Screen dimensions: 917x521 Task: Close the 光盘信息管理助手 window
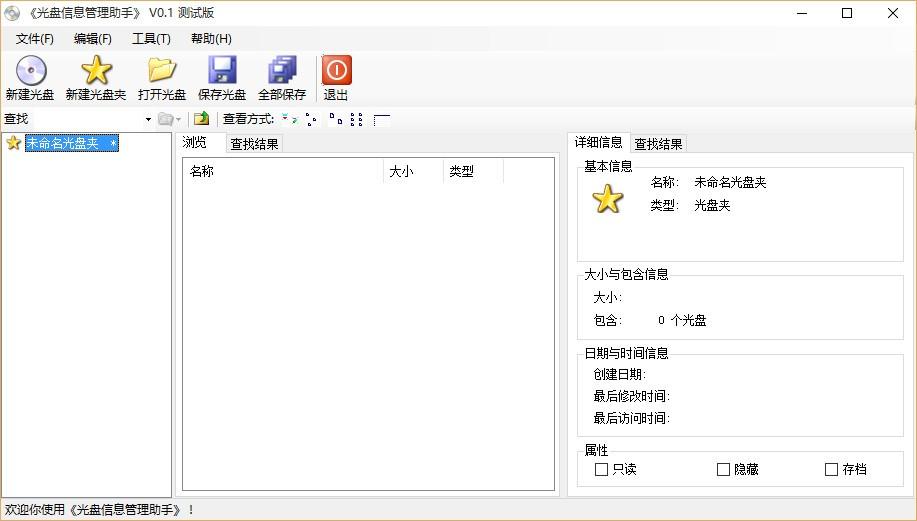click(892, 13)
